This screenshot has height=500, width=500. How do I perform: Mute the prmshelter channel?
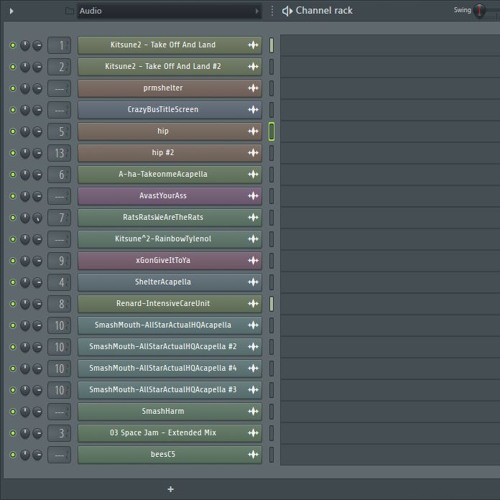pos(13,88)
